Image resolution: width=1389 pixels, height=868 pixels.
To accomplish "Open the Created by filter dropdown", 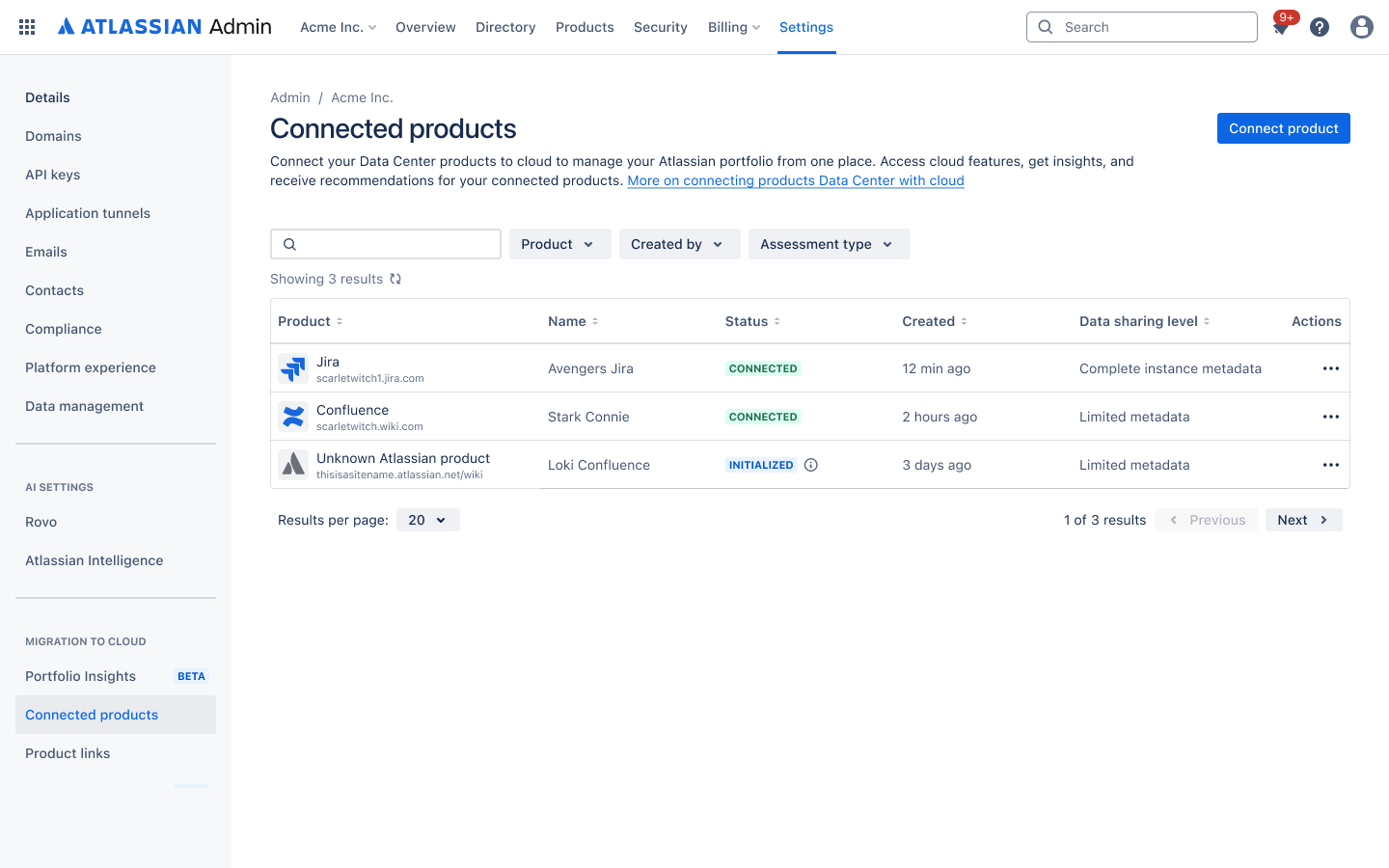I will pos(680,244).
